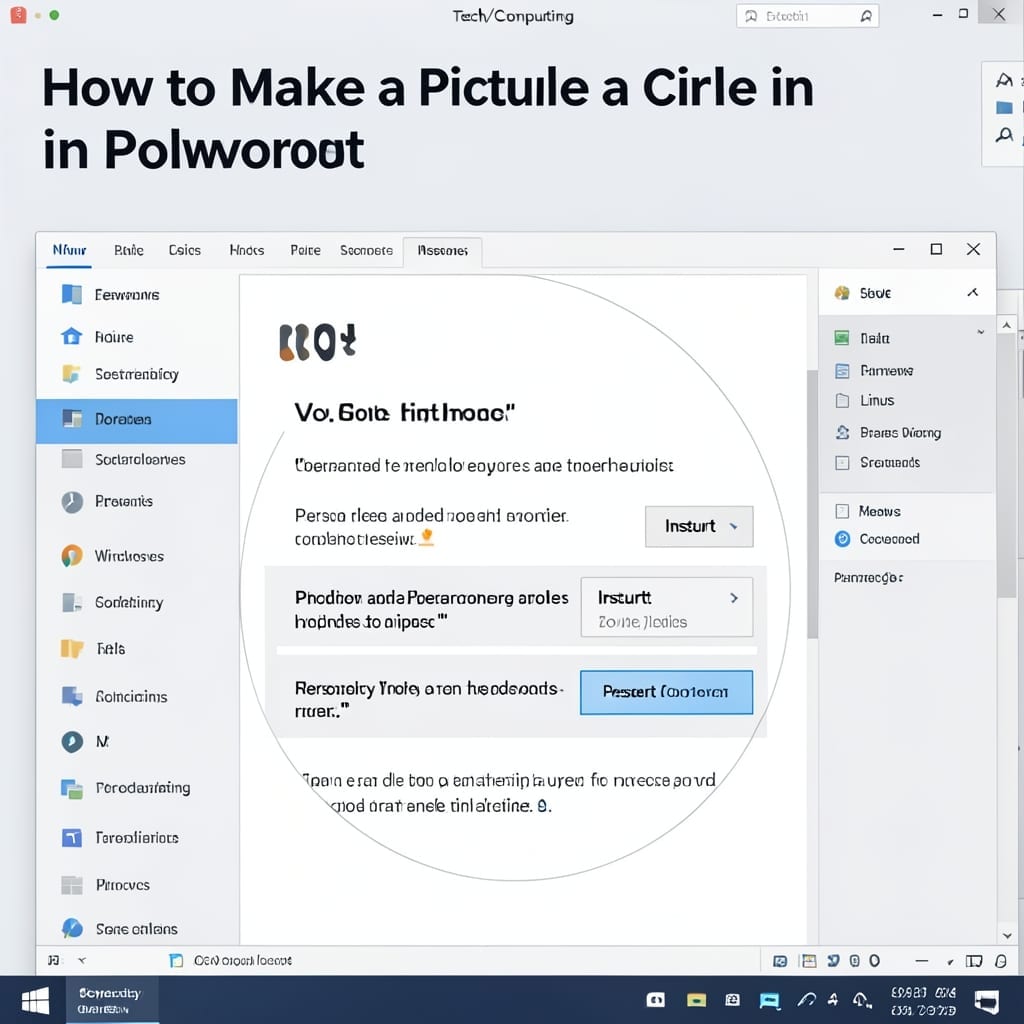Open the Paice tab
The height and width of the screenshot is (1024, 1024).
(x=306, y=250)
